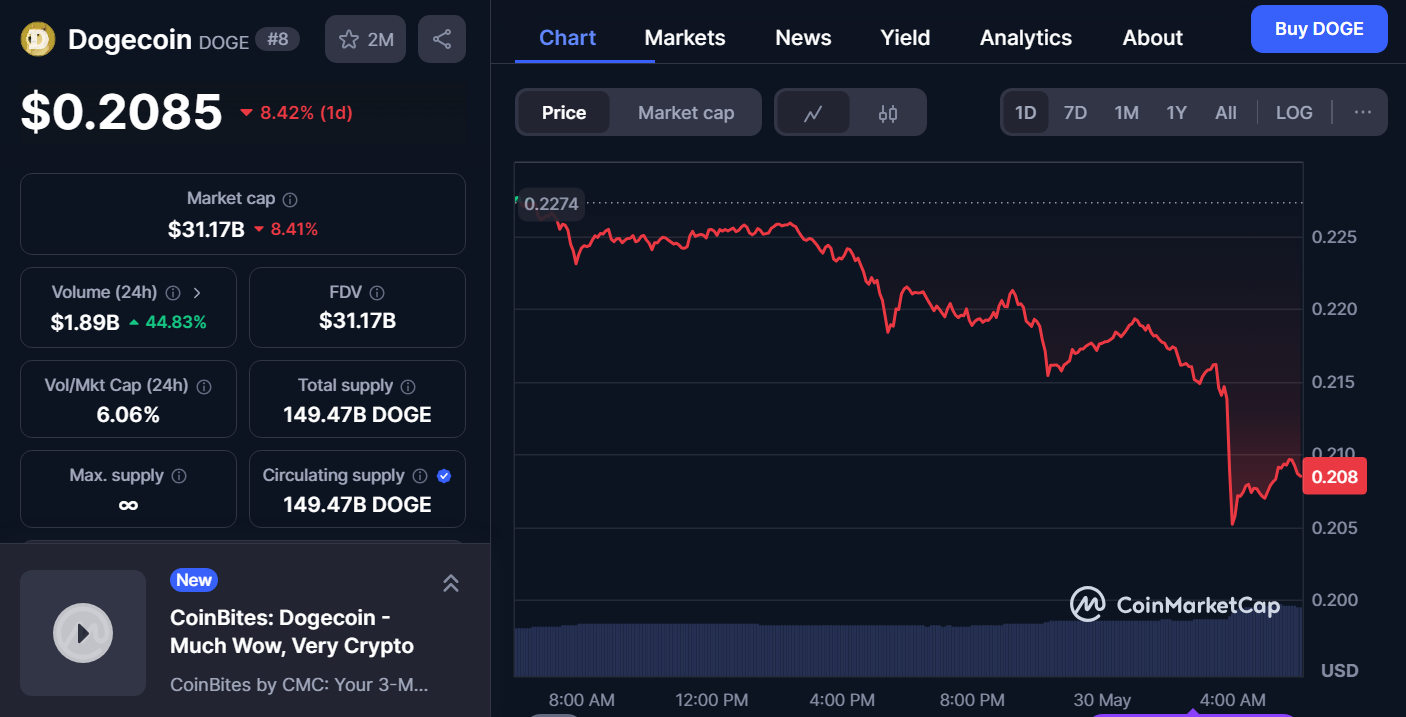
Task: Click the 6.06% Vol/Mkt Cap value
Action: [128, 415]
